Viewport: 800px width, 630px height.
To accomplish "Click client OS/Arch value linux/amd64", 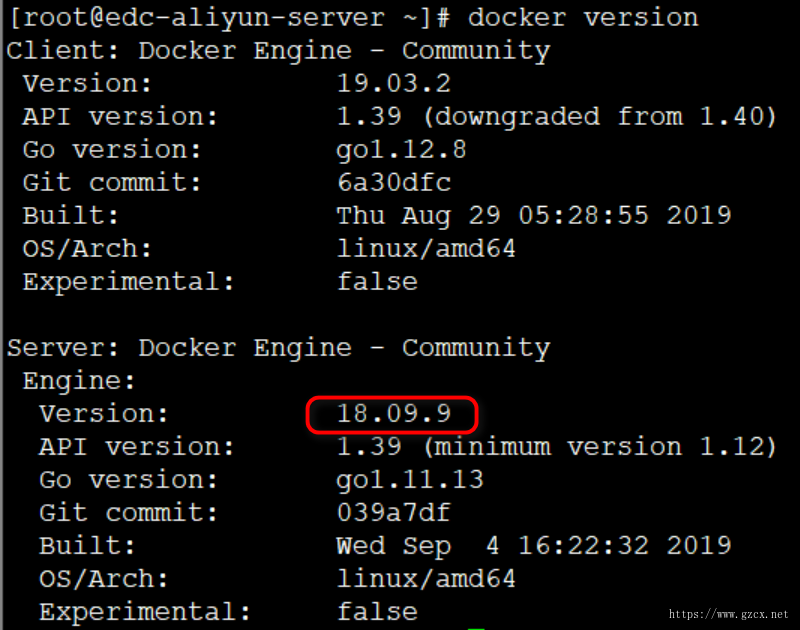I will (426, 249).
